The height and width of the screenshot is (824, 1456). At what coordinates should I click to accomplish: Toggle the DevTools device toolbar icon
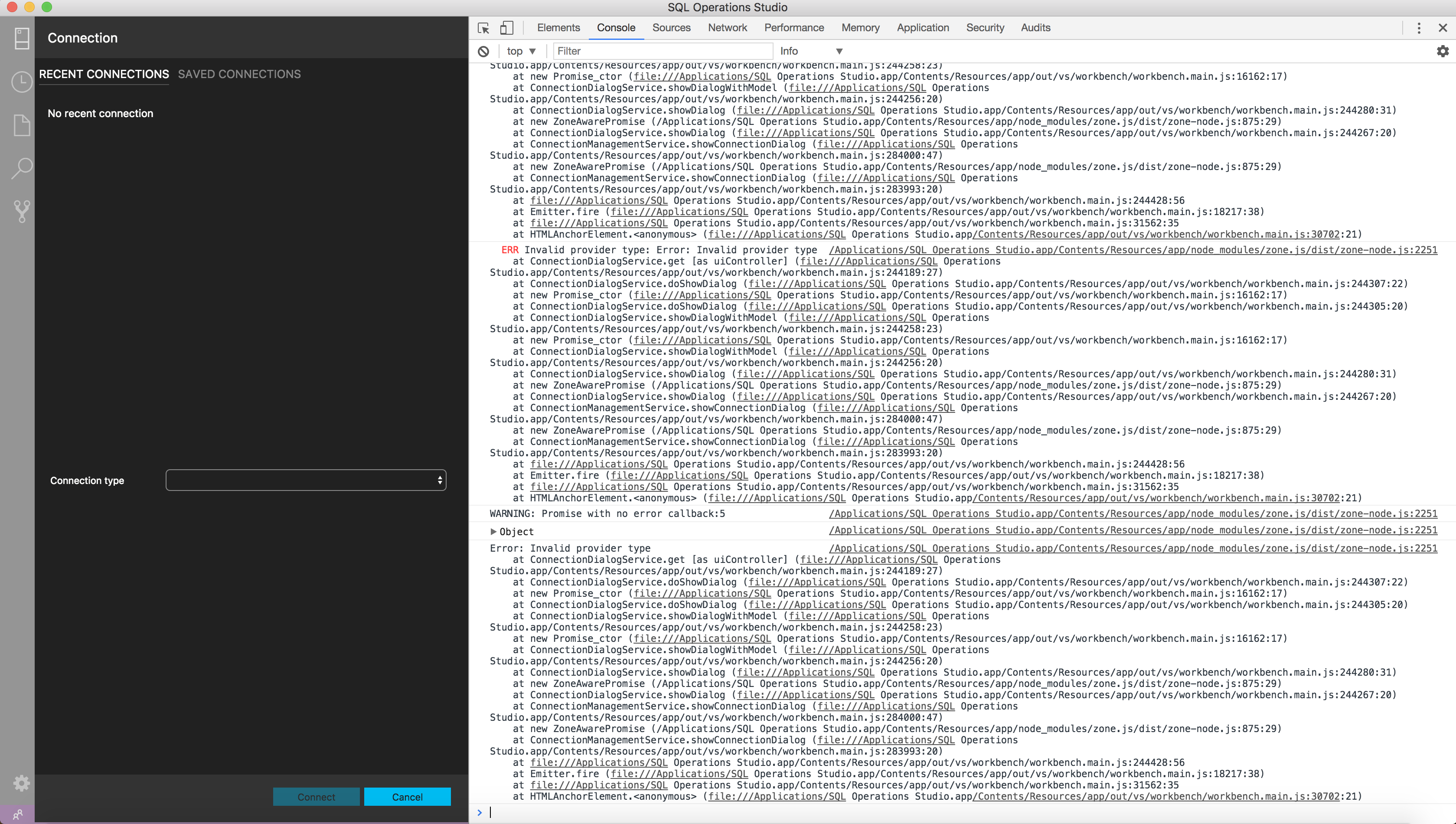pos(506,28)
